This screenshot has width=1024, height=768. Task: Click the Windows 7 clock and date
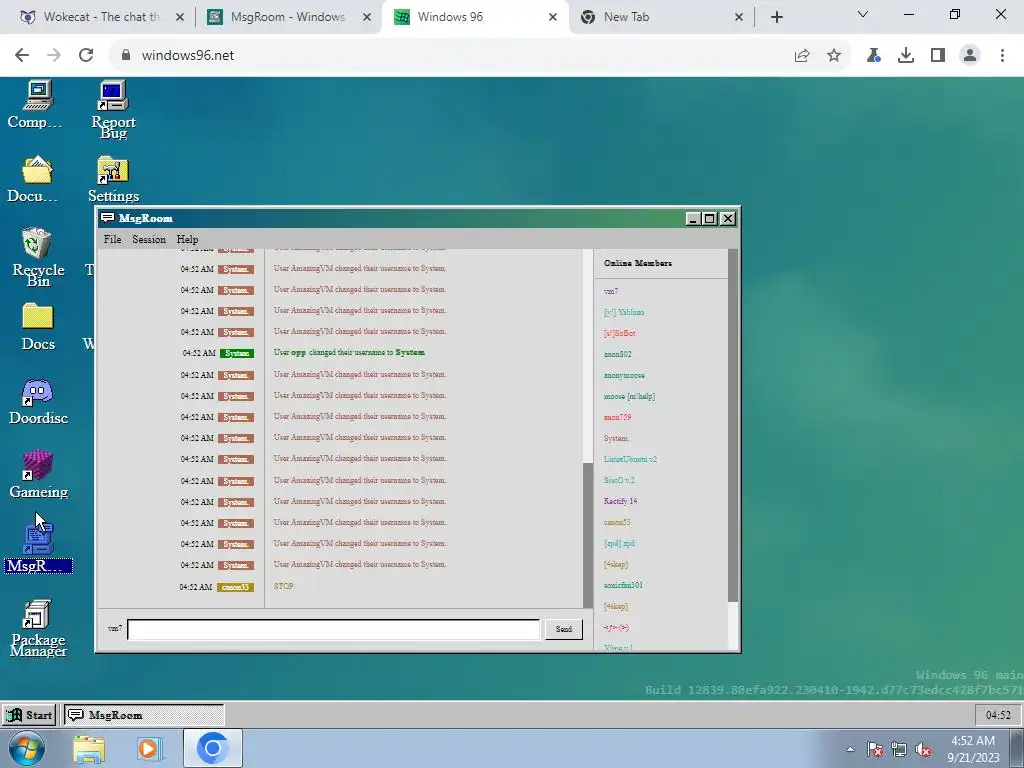973,749
